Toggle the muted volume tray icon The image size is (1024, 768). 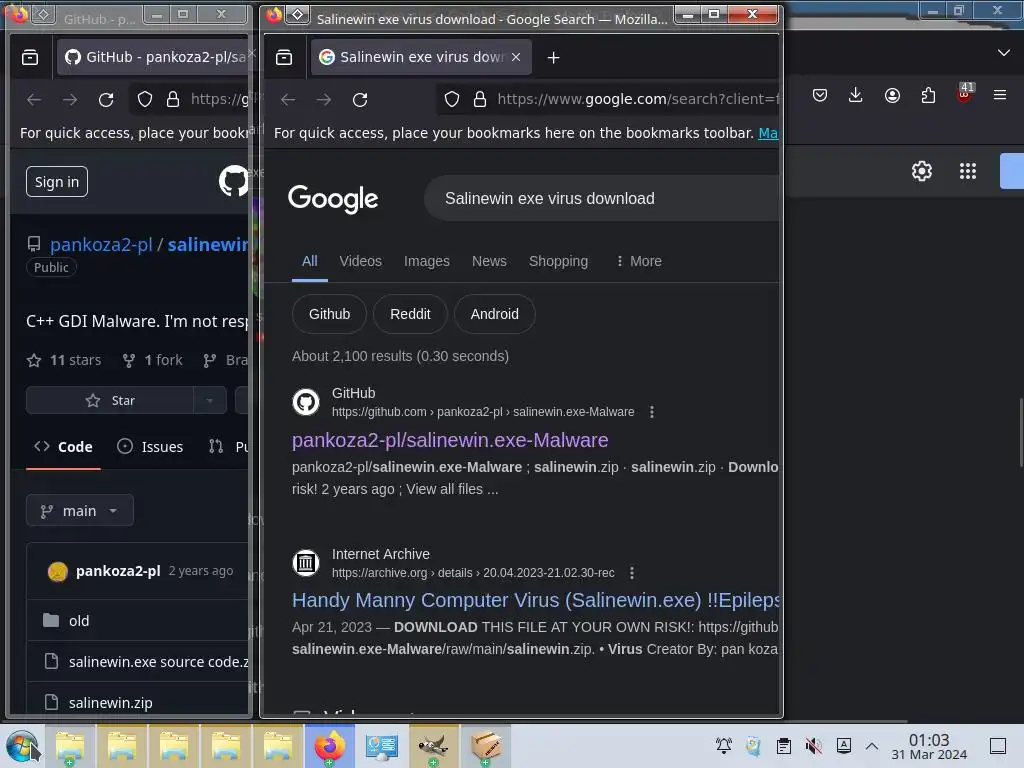[814, 746]
